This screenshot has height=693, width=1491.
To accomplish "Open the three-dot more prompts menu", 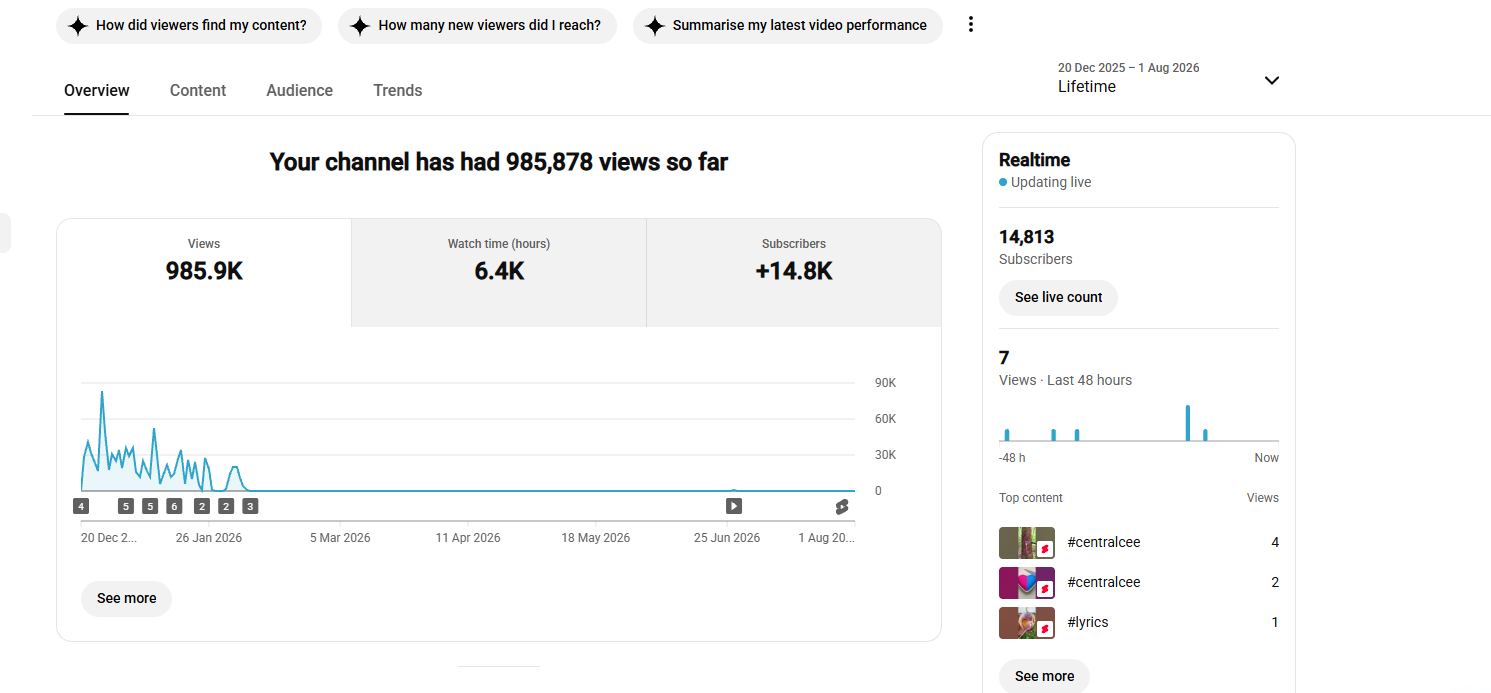I will coord(970,25).
